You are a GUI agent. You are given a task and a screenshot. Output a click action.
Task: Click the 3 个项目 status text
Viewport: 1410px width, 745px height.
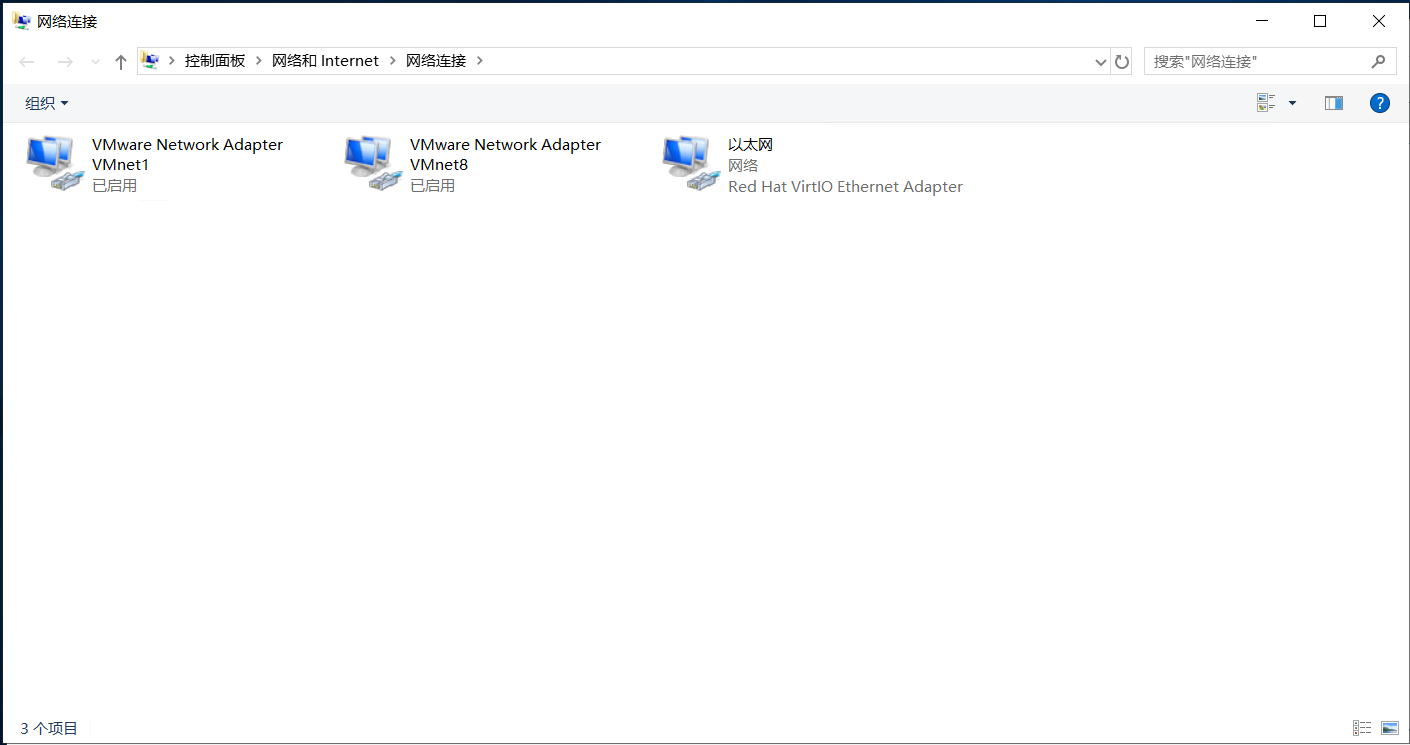[49, 728]
